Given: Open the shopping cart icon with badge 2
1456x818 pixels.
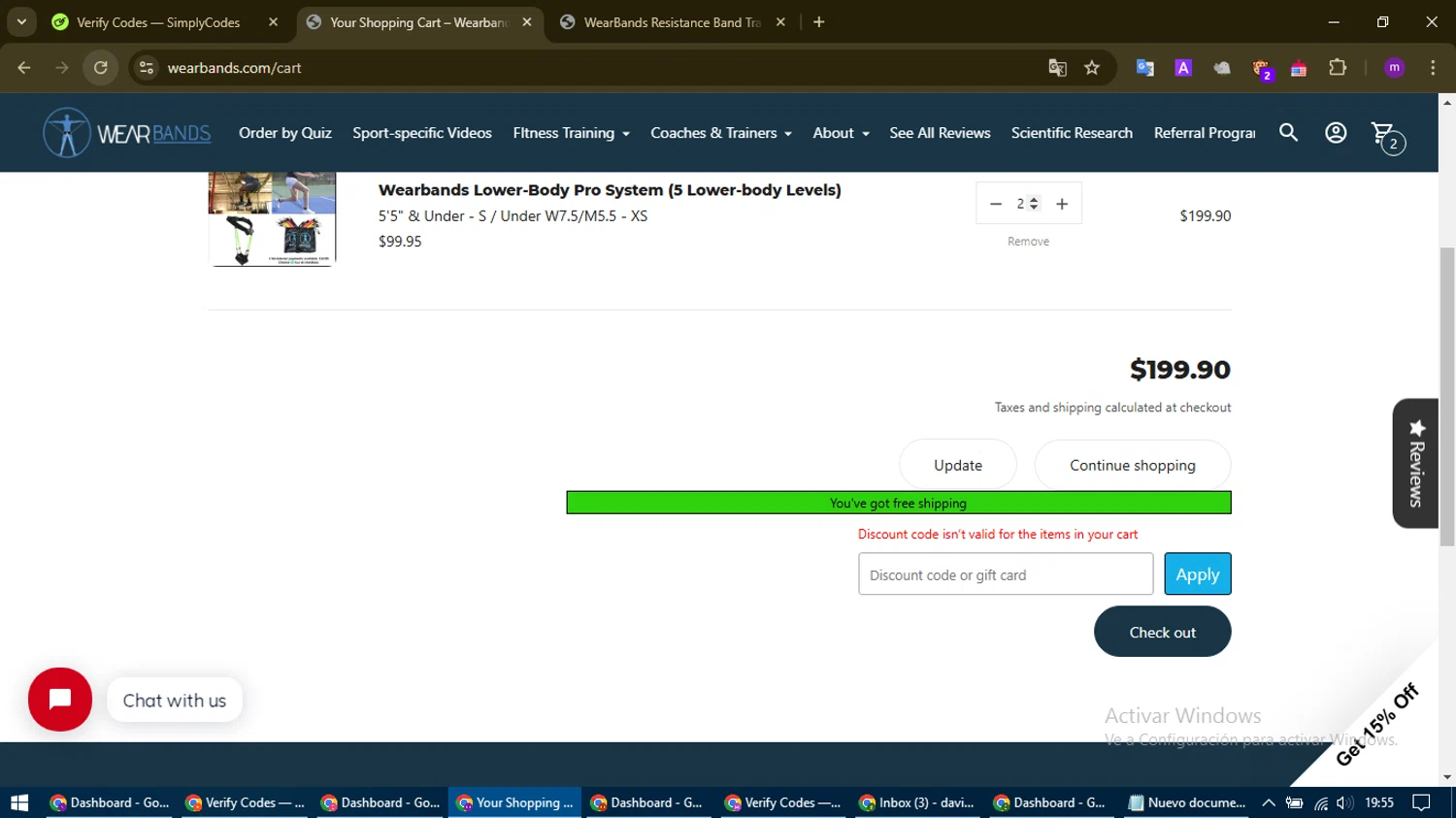Looking at the screenshot, I should (1387, 137).
